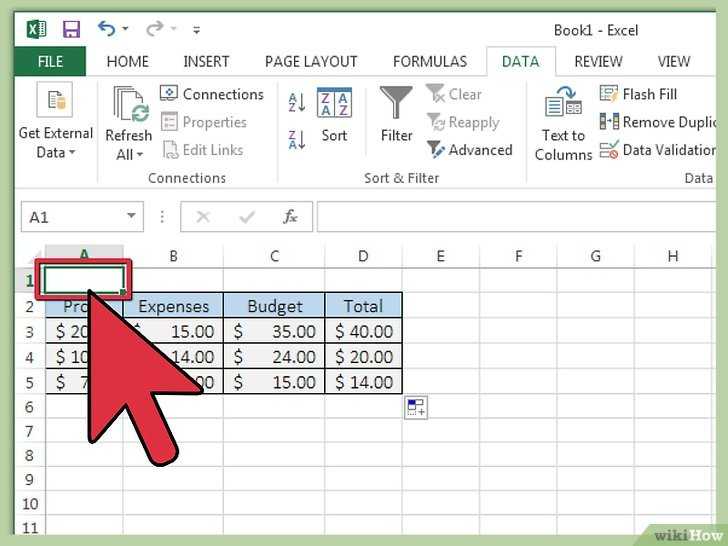The image size is (728, 546).
Task: Click inside the formula bar input
Action: point(516,217)
